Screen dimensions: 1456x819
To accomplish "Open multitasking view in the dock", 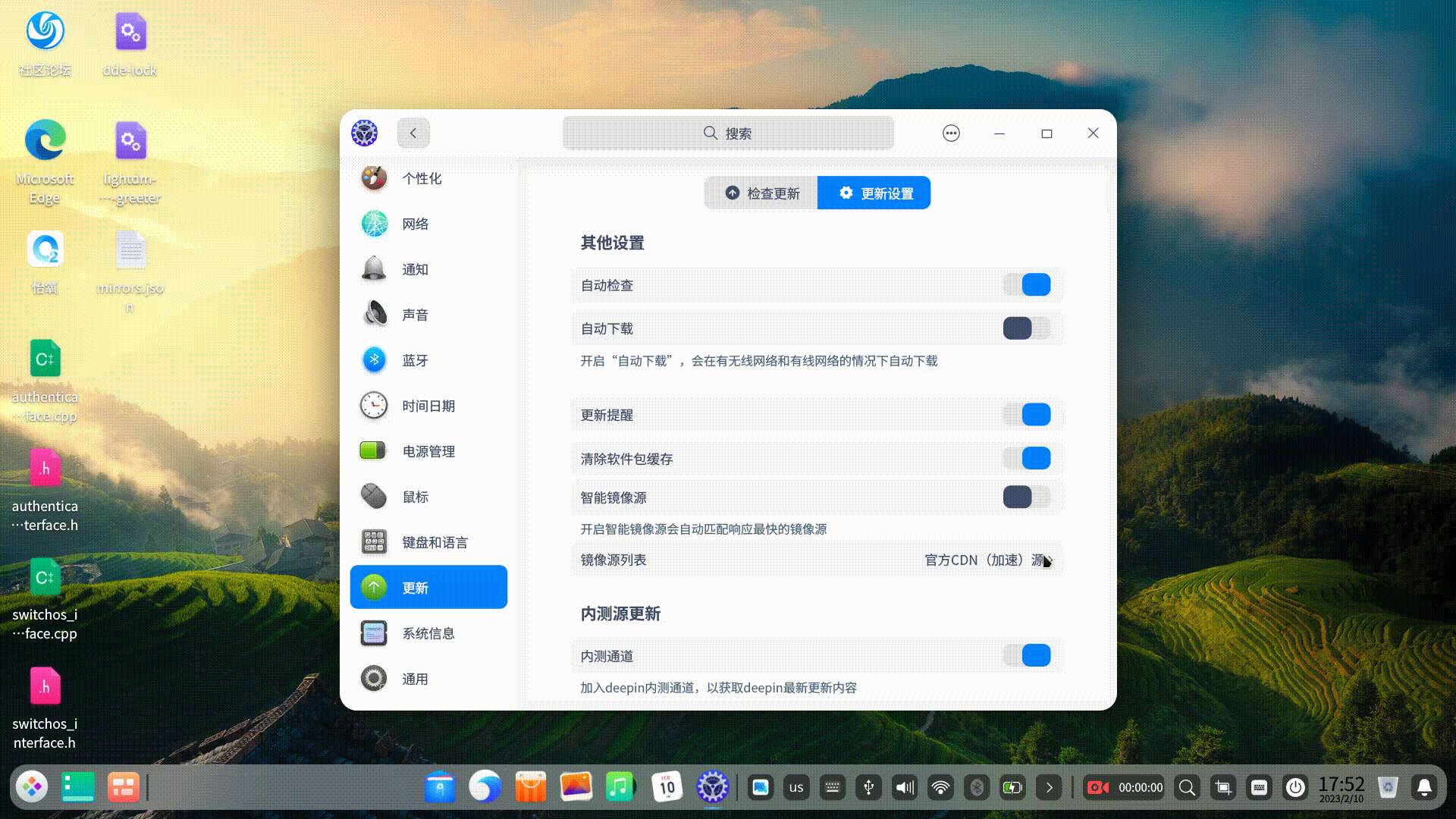I will [77, 787].
